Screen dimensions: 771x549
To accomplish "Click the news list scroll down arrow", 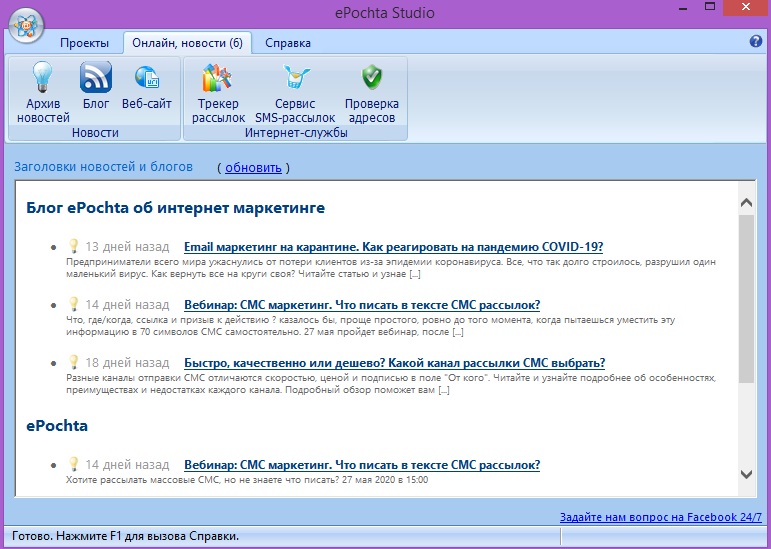I will point(746,474).
